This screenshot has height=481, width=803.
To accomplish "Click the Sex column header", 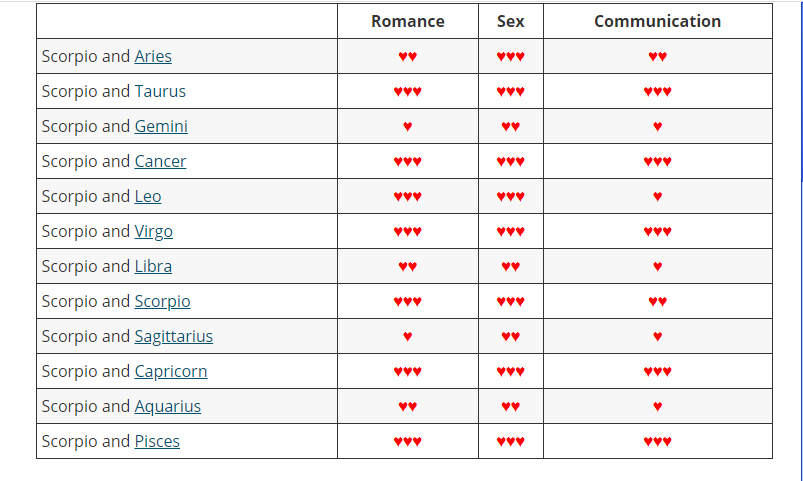I will 510,21.
